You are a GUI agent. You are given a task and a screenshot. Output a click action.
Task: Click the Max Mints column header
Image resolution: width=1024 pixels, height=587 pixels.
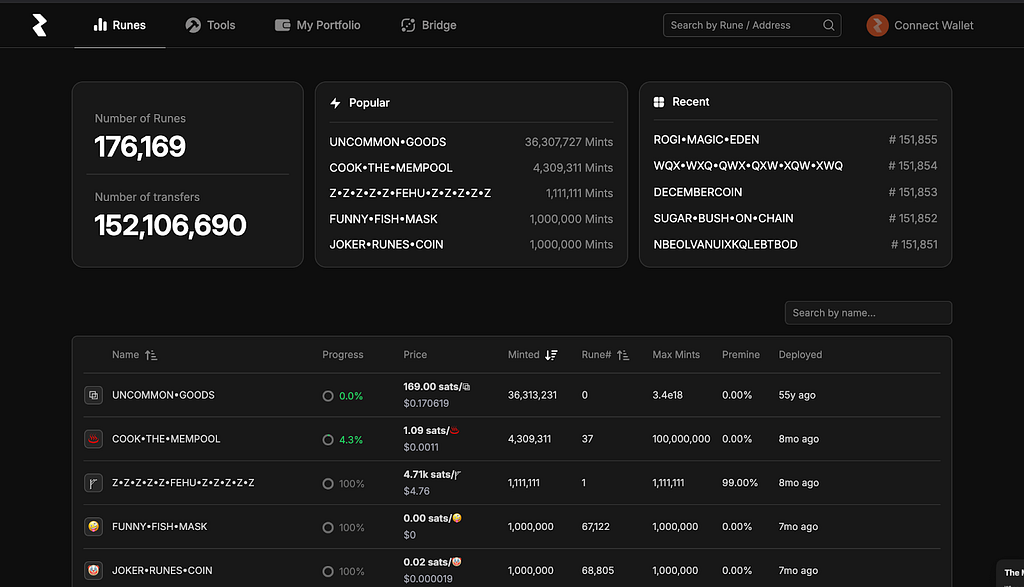click(676, 355)
